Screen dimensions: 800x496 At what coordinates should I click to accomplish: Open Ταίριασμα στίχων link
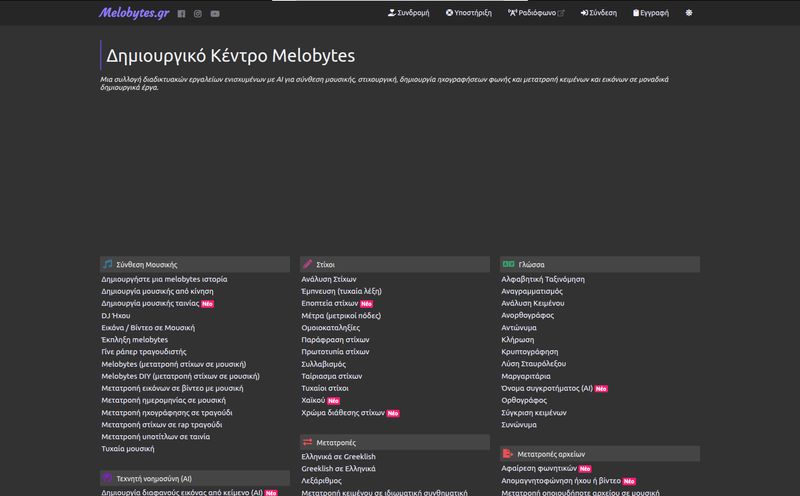[x=332, y=376]
